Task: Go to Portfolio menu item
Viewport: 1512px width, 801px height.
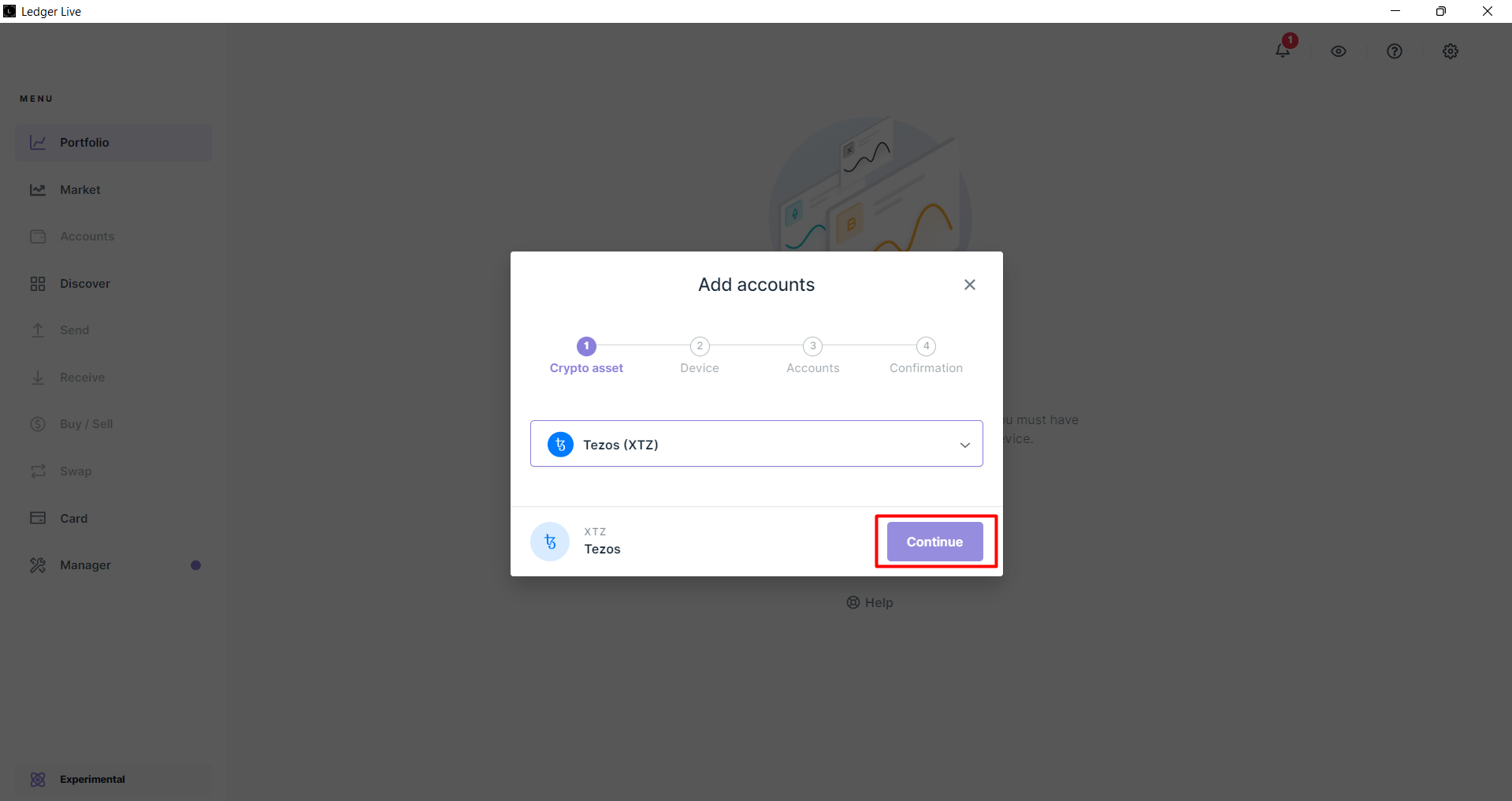Action: tap(113, 143)
